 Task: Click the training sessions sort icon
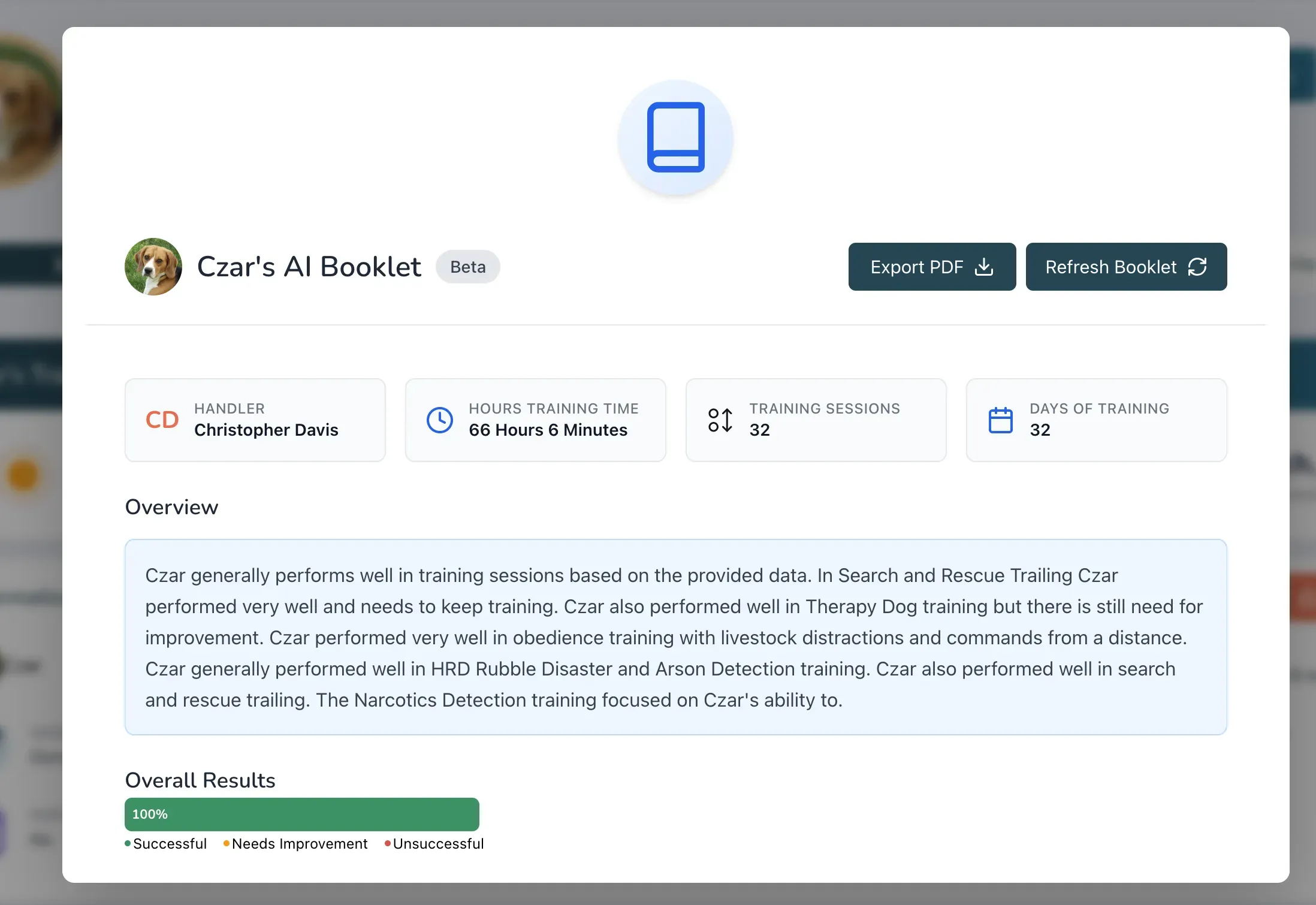pyautogui.click(x=720, y=420)
